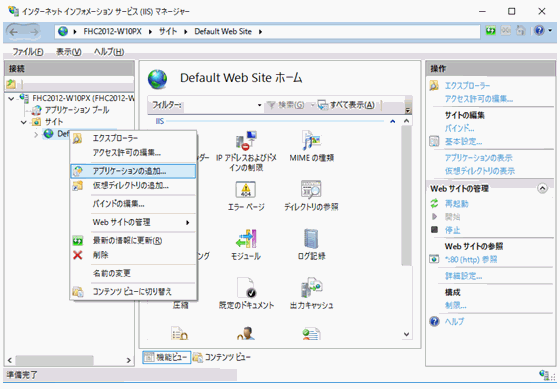Open the Web サイトの管理 submenu arrow
560x389 pixels.
click(x=188, y=223)
